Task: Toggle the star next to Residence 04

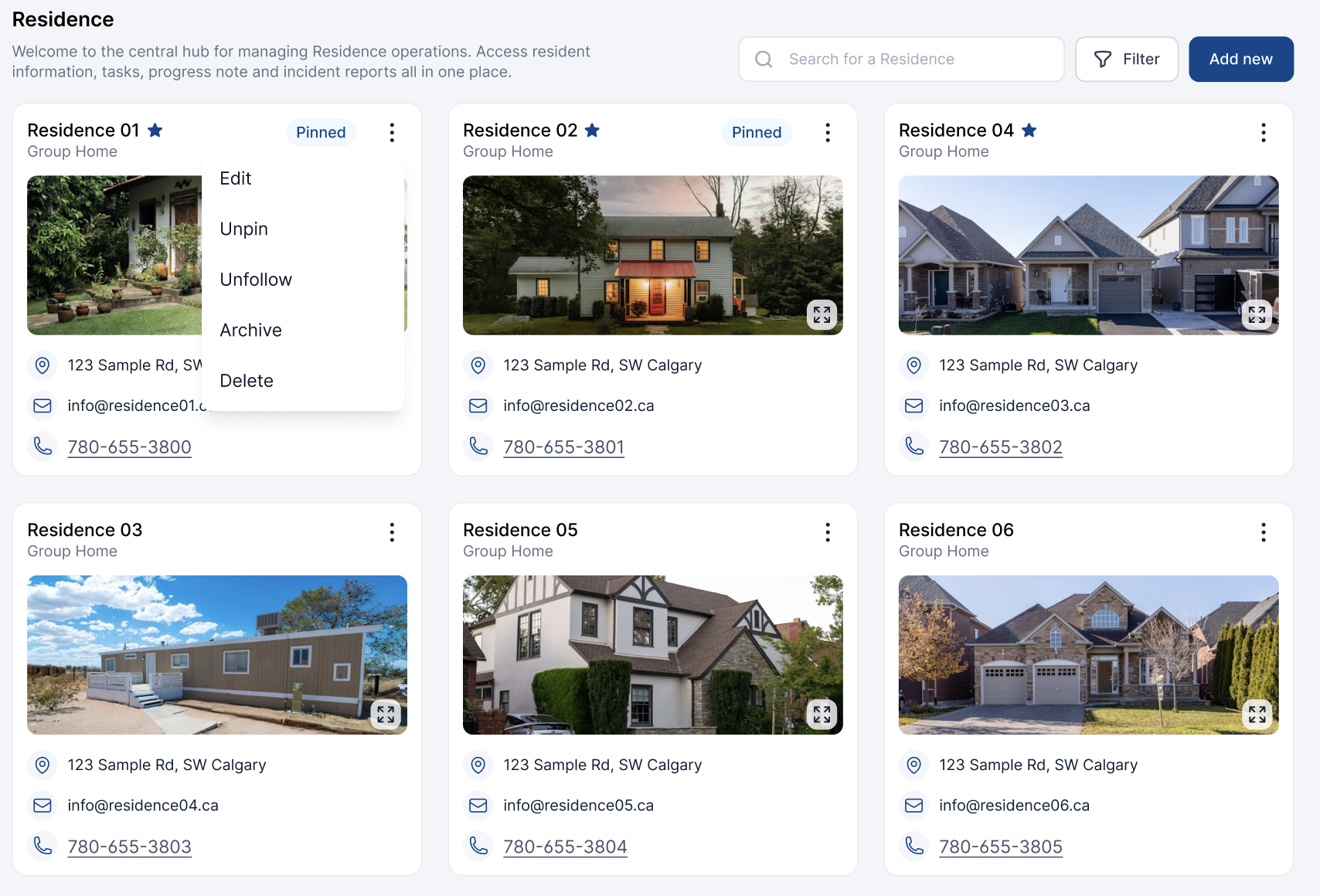Action: [x=1029, y=131]
